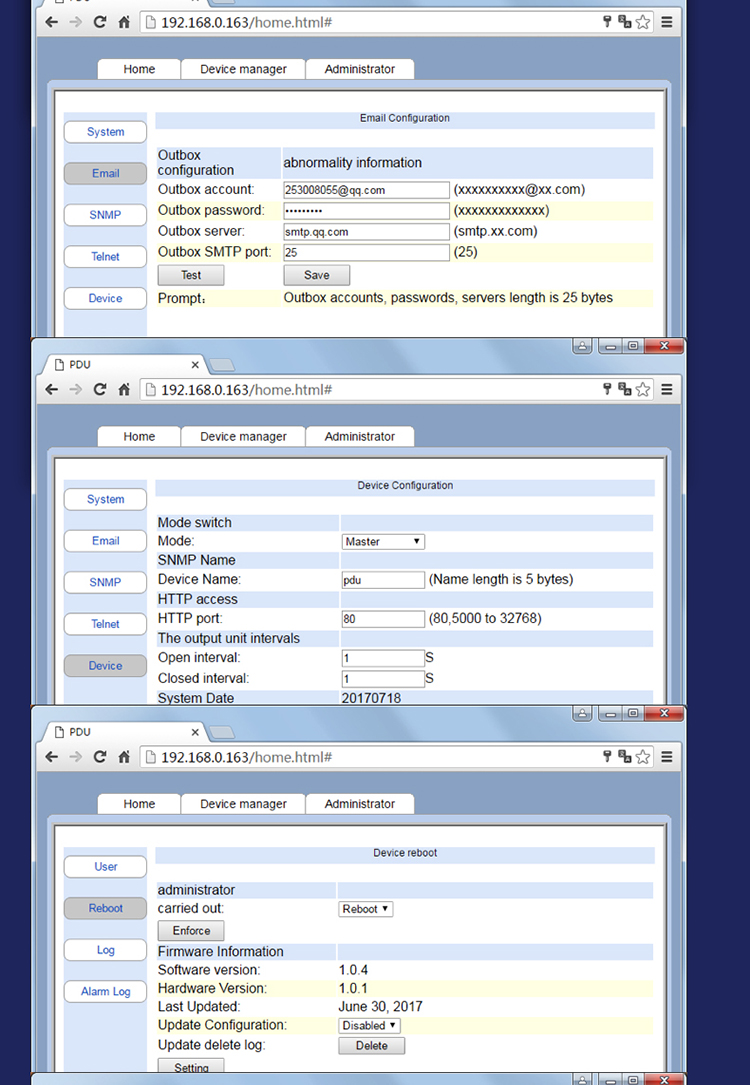The height and width of the screenshot is (1085, 750).
Task: Click the home icon in the middle browser window
Action: [124, 390]
